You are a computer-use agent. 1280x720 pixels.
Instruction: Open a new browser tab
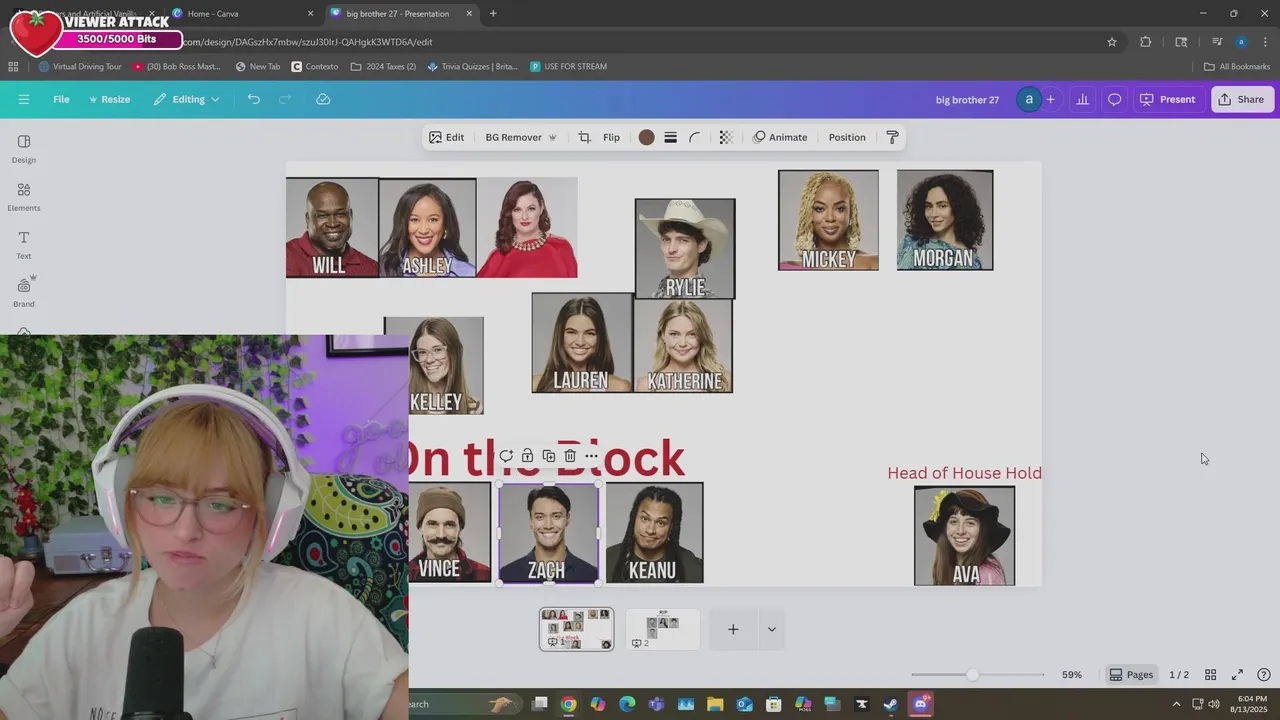(x=493, y=14)
